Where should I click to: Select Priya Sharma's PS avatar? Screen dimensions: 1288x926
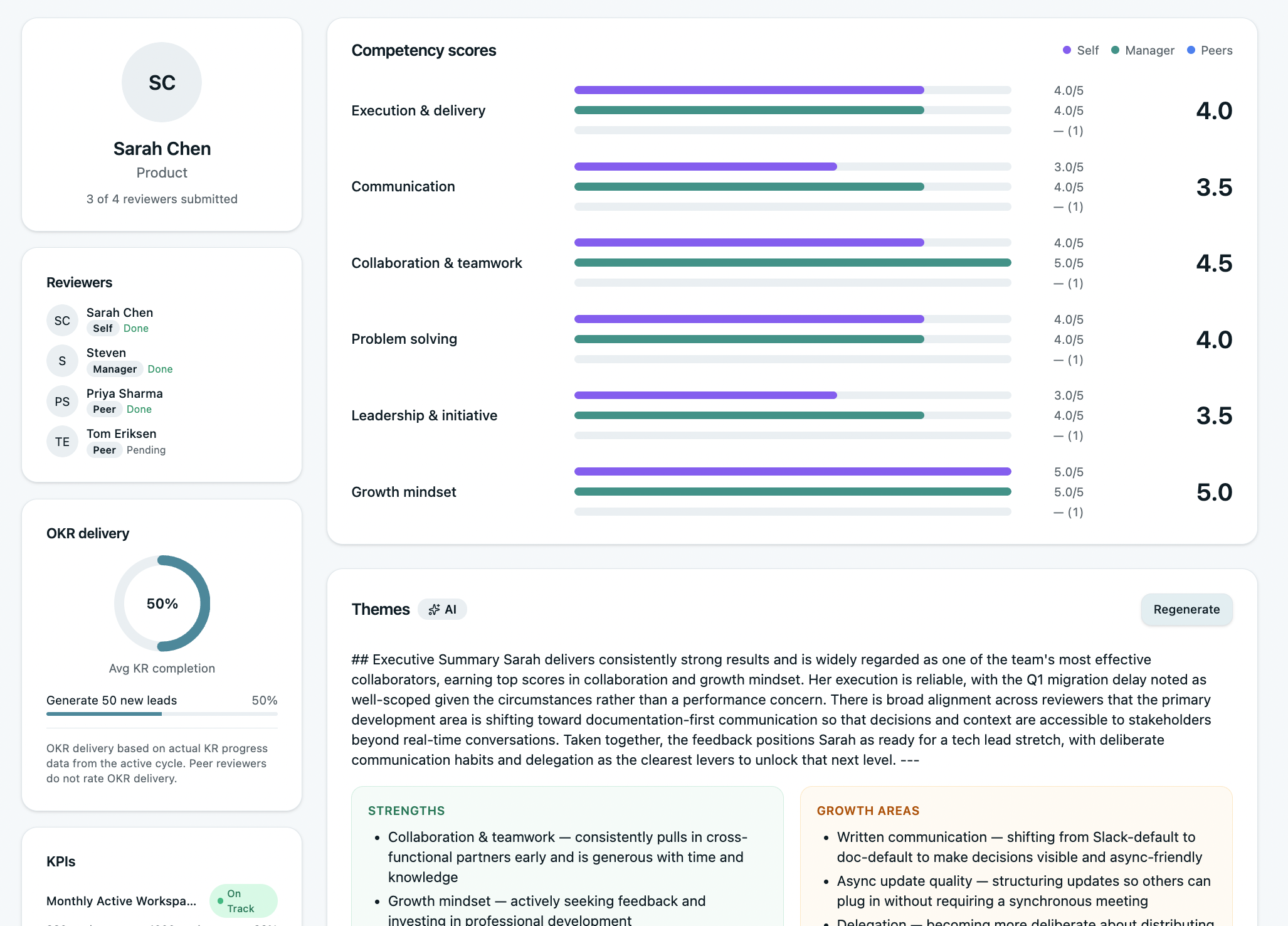coord(62,402)
